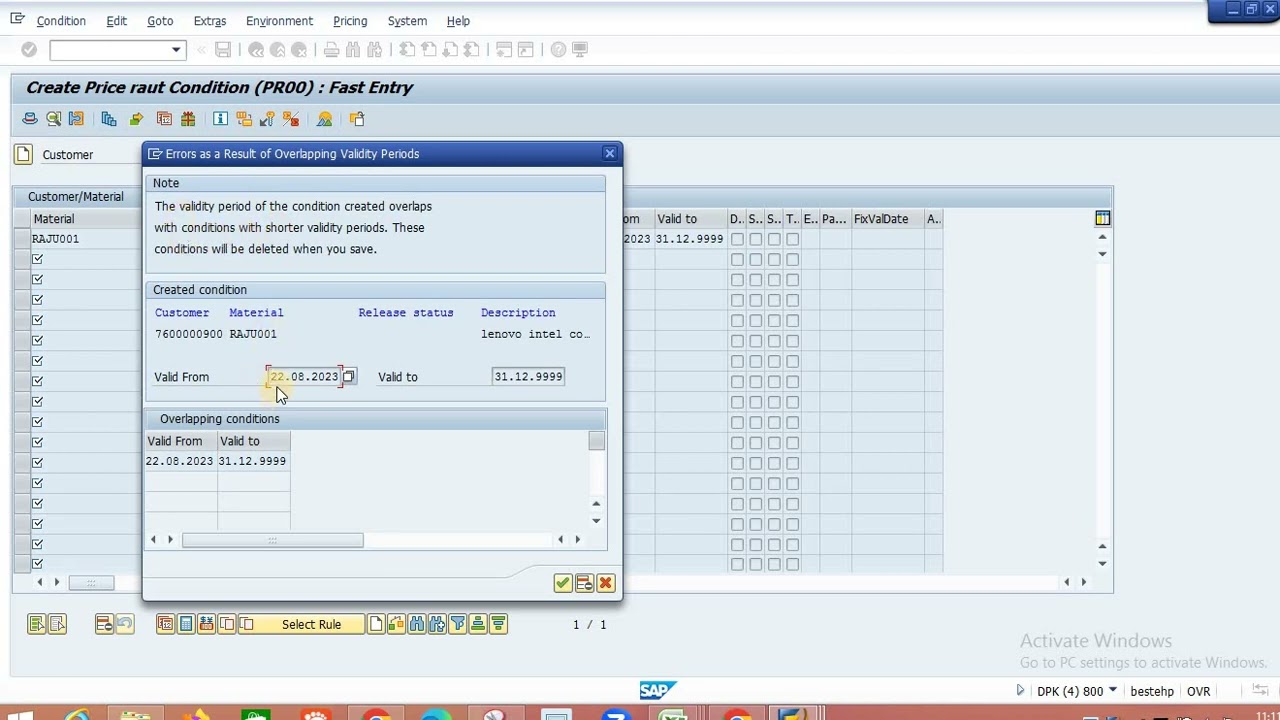This screenshot has height=720, width=1280.
Task: Click the delete row icon in bottom toolbar
Action: (104, 624)
